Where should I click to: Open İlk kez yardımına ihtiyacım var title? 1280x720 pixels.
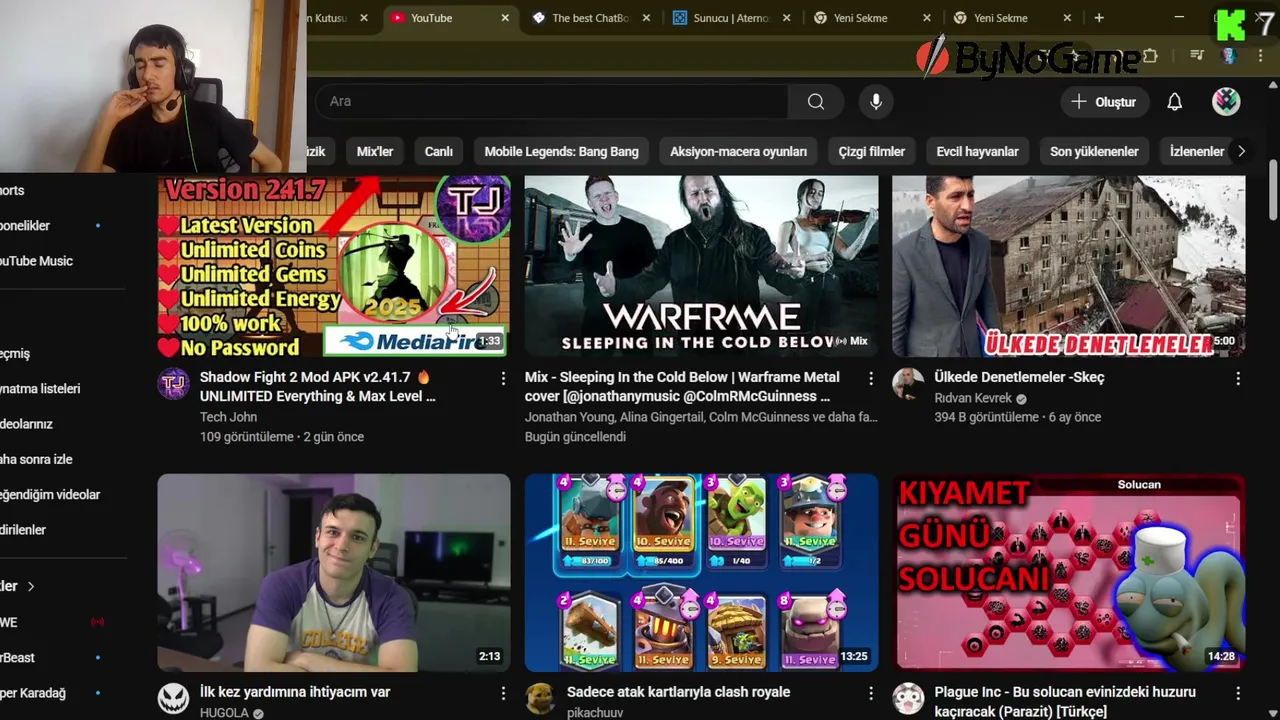(295, 692)
